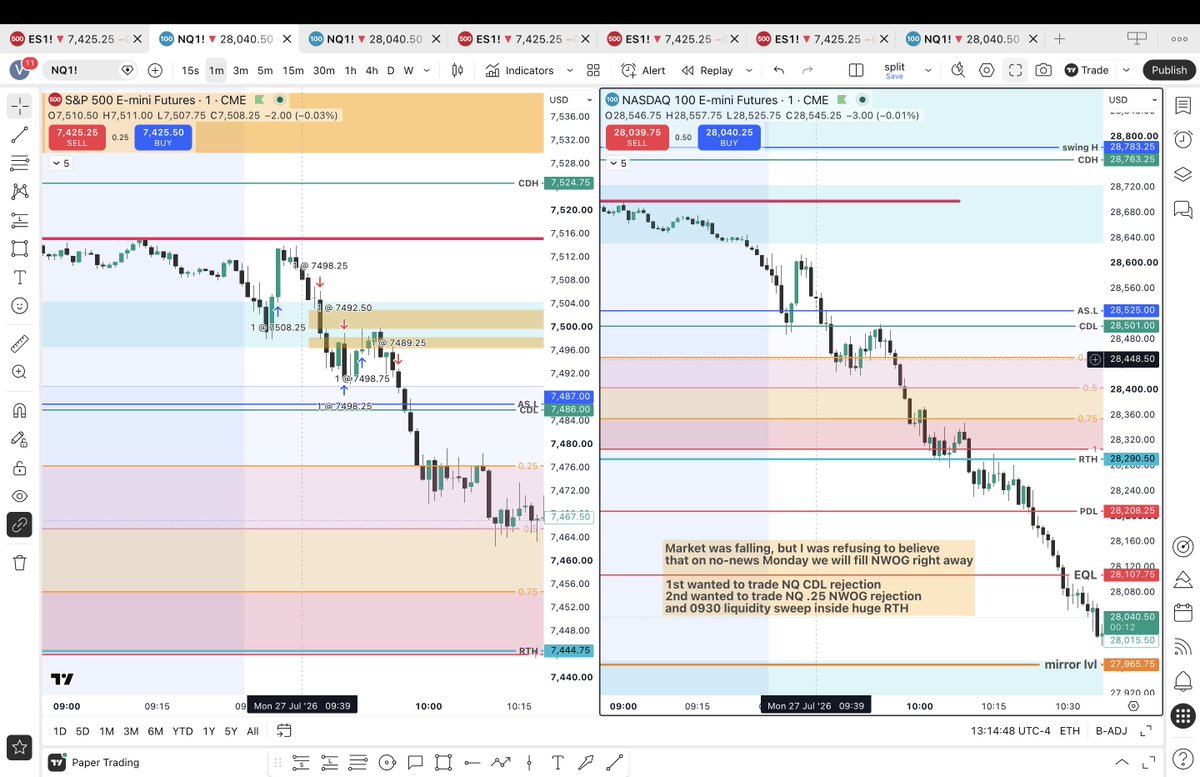Hide all drawings with eye icon
Screen dimensions: 1200x777
pos(20,496)
